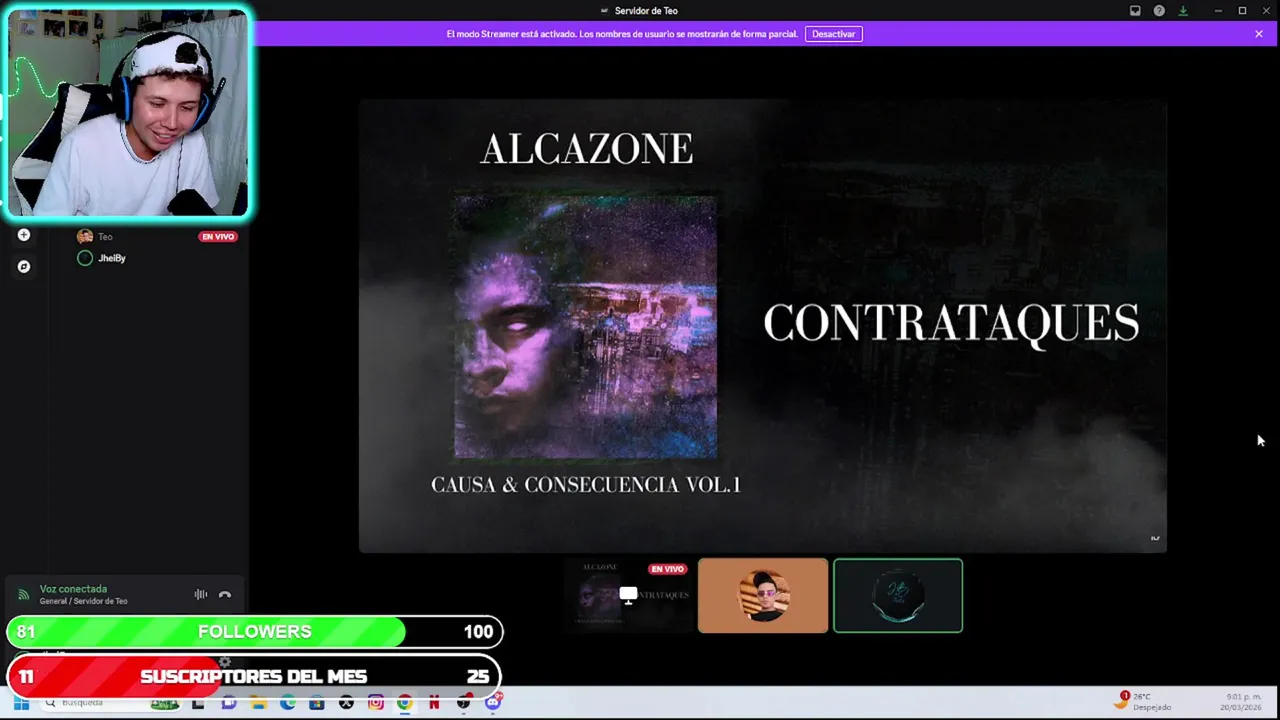
Task: Click the webcam overlay of the streamer
Action: tap(127, 112)
